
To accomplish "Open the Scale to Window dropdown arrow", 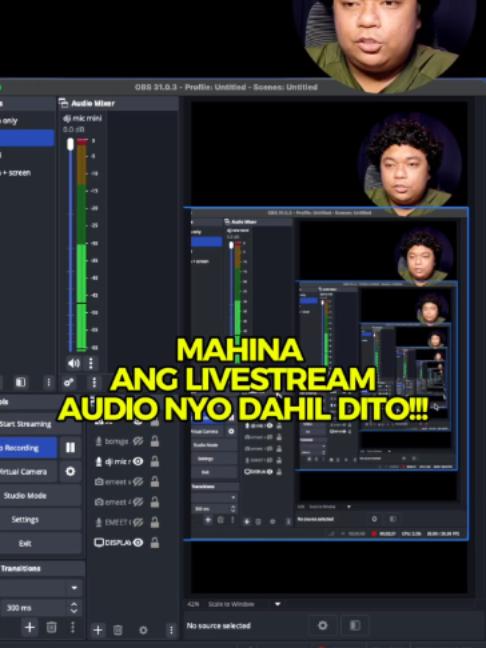I will 278,604.
